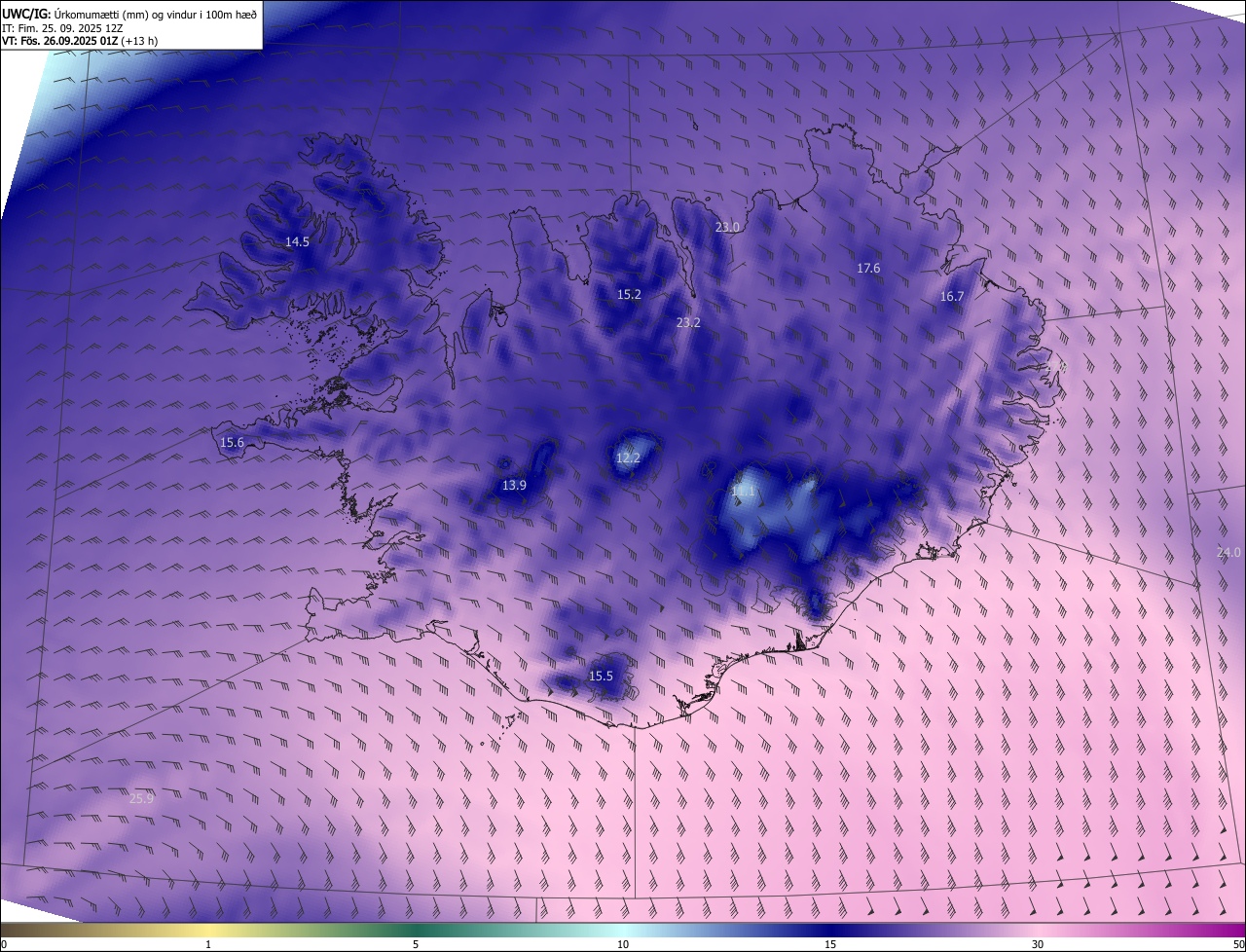Click the 11.1 value on the glacier

(744, 493)
